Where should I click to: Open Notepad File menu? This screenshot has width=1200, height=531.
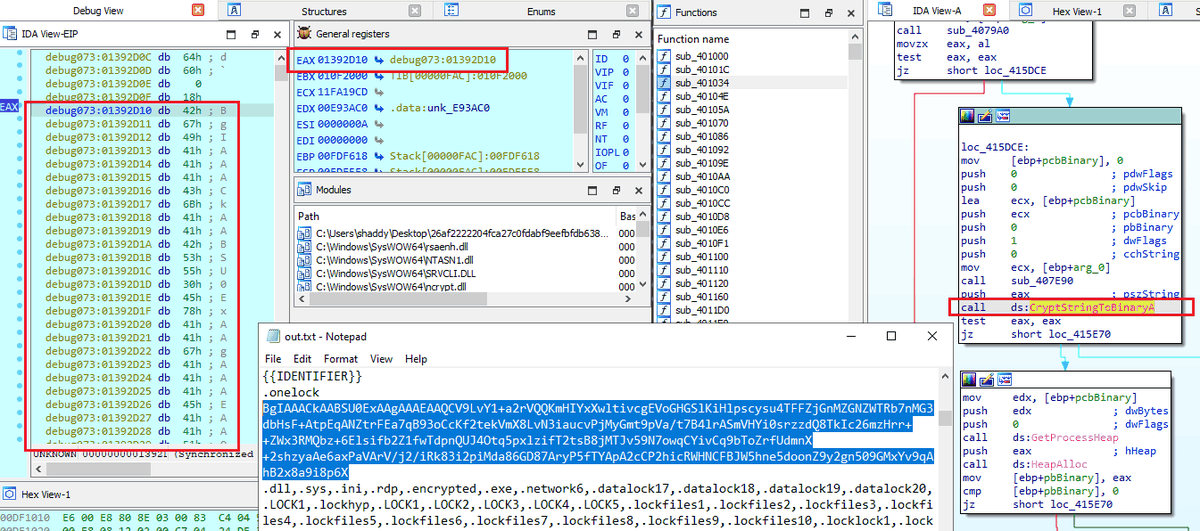(273, 358)
